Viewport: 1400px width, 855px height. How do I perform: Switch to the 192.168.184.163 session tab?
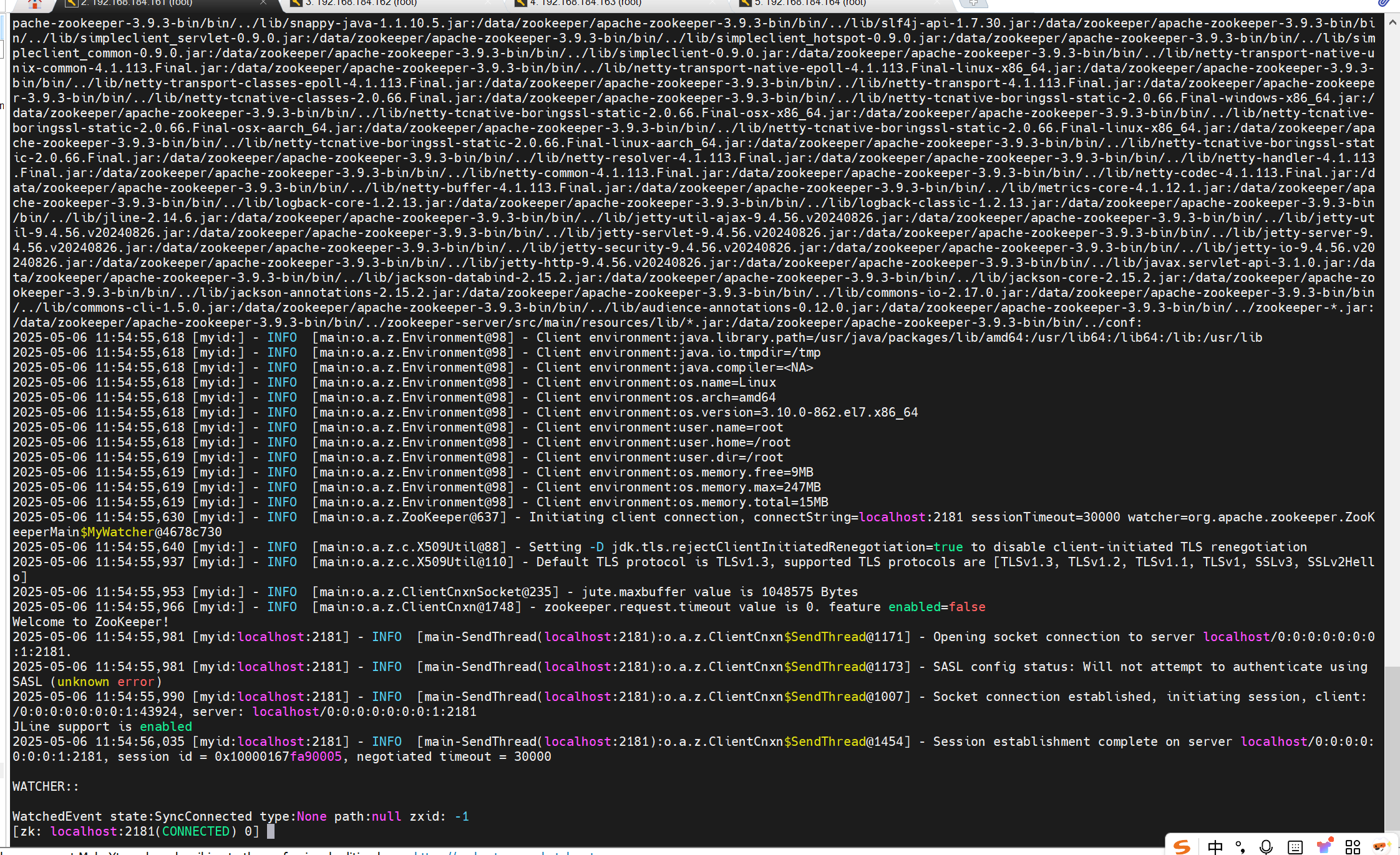[x=585, y=2]
